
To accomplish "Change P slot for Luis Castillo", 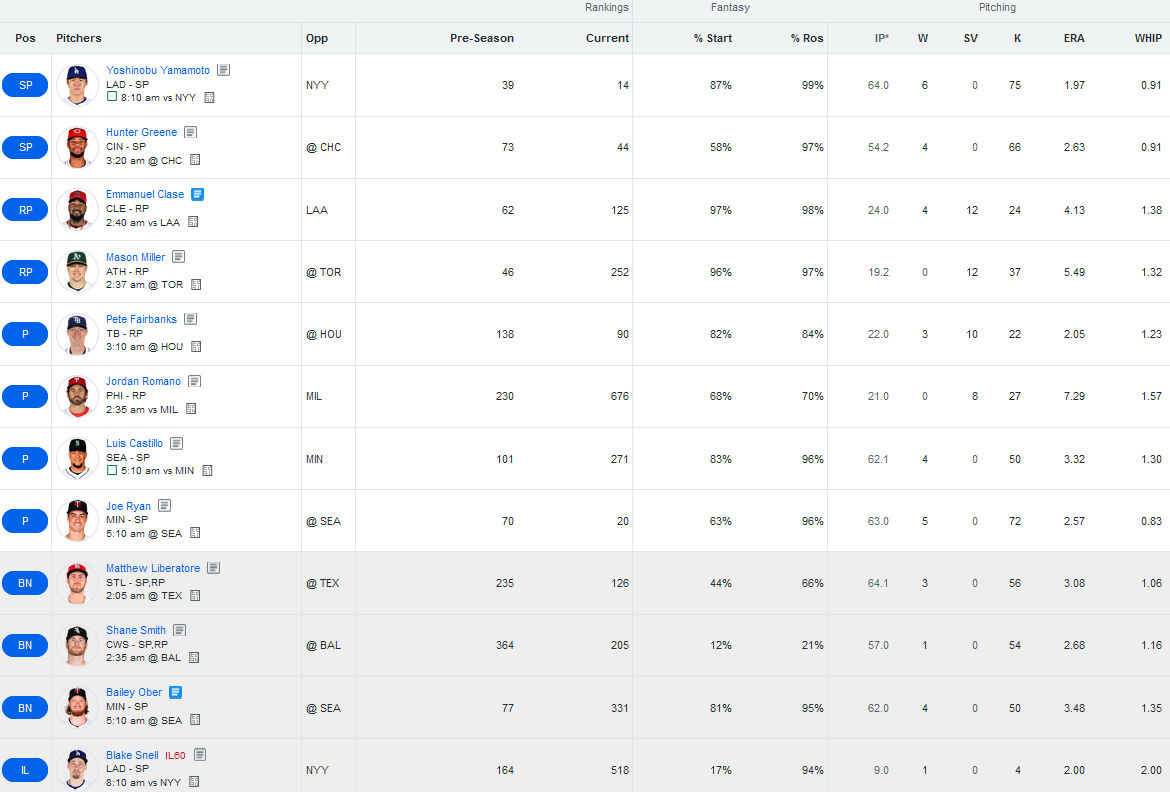I will 25,458.
